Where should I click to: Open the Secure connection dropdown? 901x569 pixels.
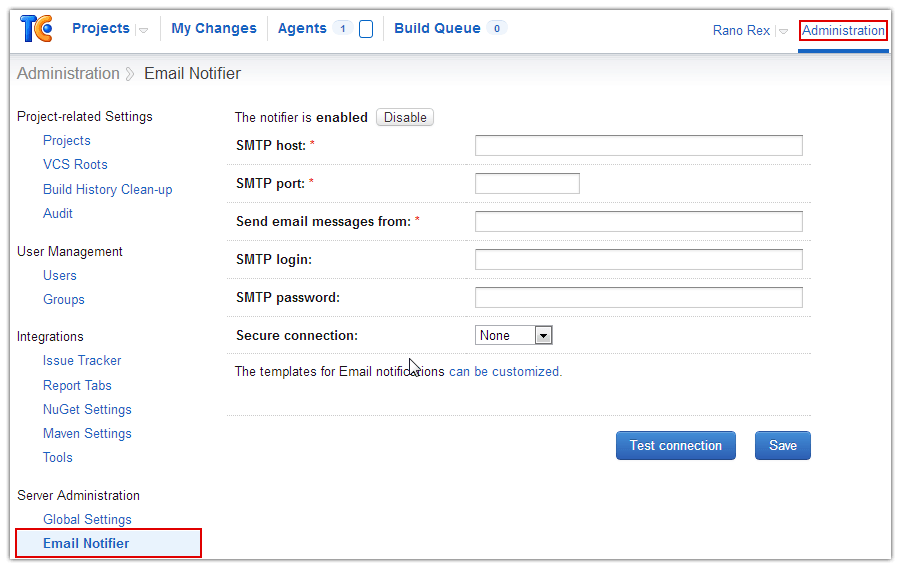coord(513,335)
